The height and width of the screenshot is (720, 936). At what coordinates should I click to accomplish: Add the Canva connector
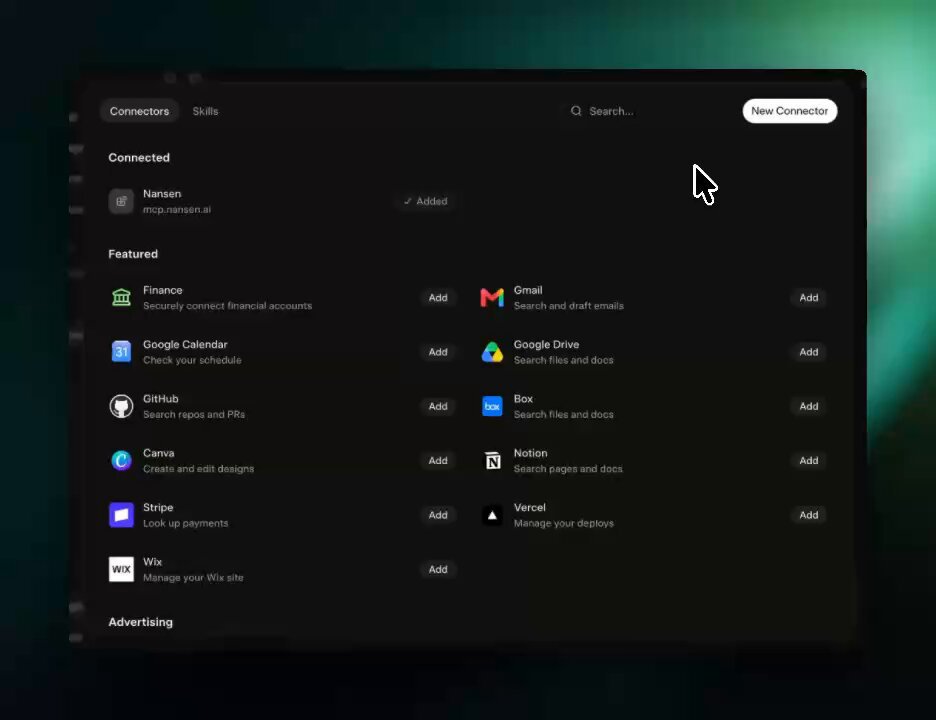[438, 460]
